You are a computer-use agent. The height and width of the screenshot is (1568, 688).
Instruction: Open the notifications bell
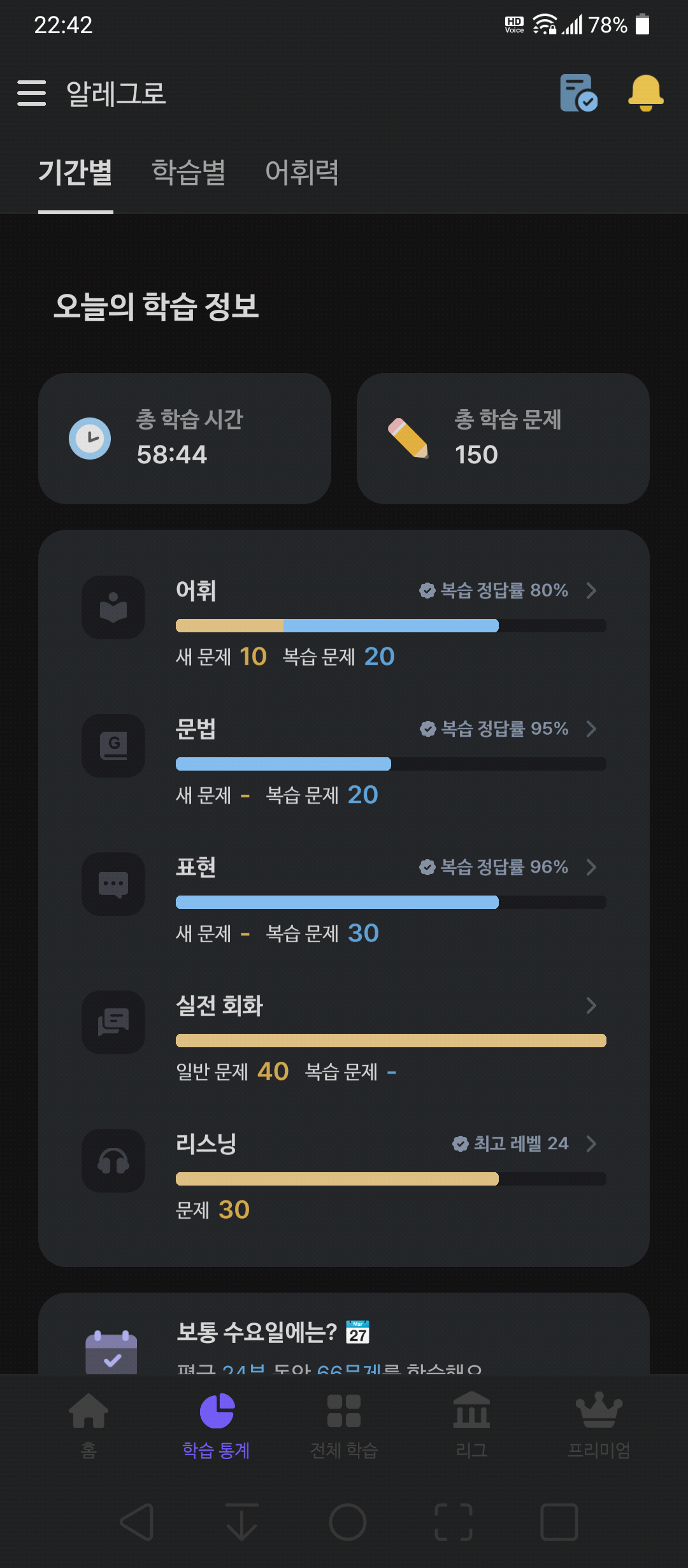[645, 93]
